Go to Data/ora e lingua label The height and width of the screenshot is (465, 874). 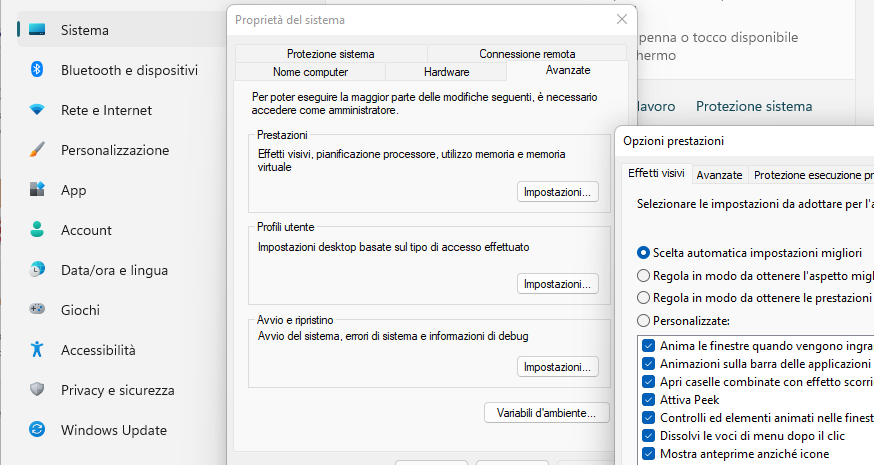114,270
